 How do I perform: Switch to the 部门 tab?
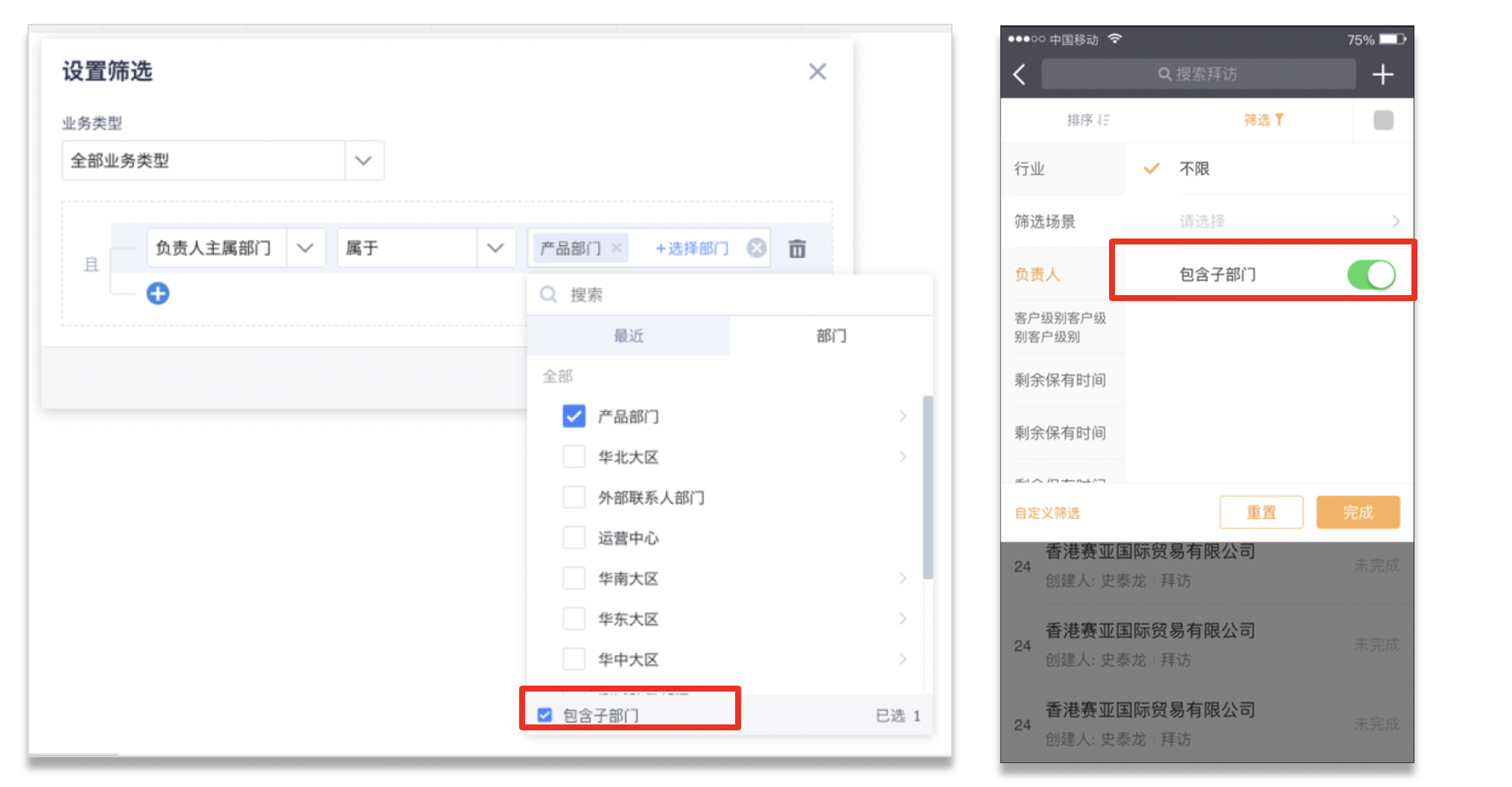(x=831, y=336)
